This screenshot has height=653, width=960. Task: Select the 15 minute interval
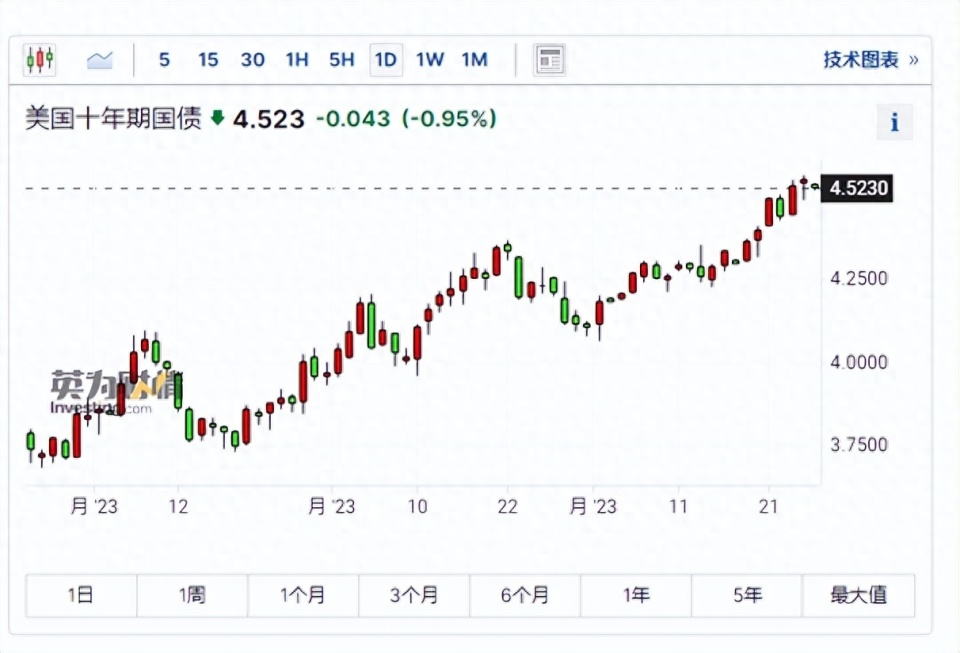208,60
